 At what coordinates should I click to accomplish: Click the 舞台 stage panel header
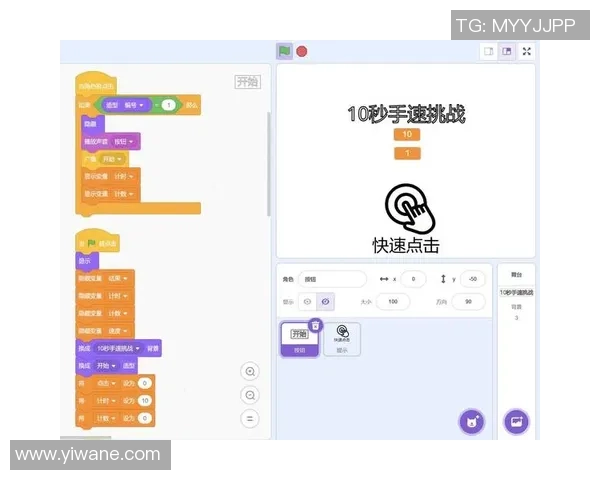click(517, 274)
